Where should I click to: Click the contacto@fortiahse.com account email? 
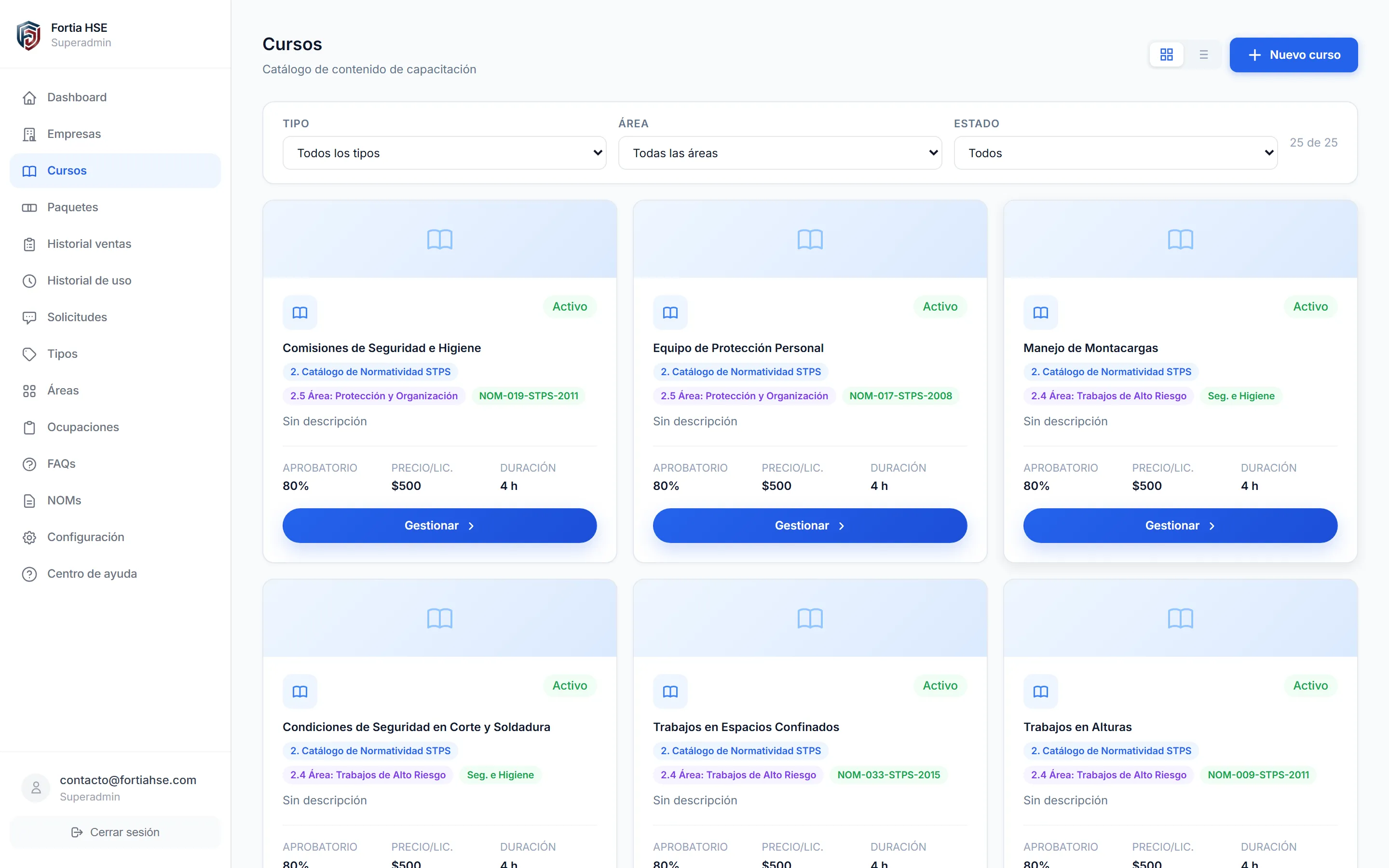(128, 780)
